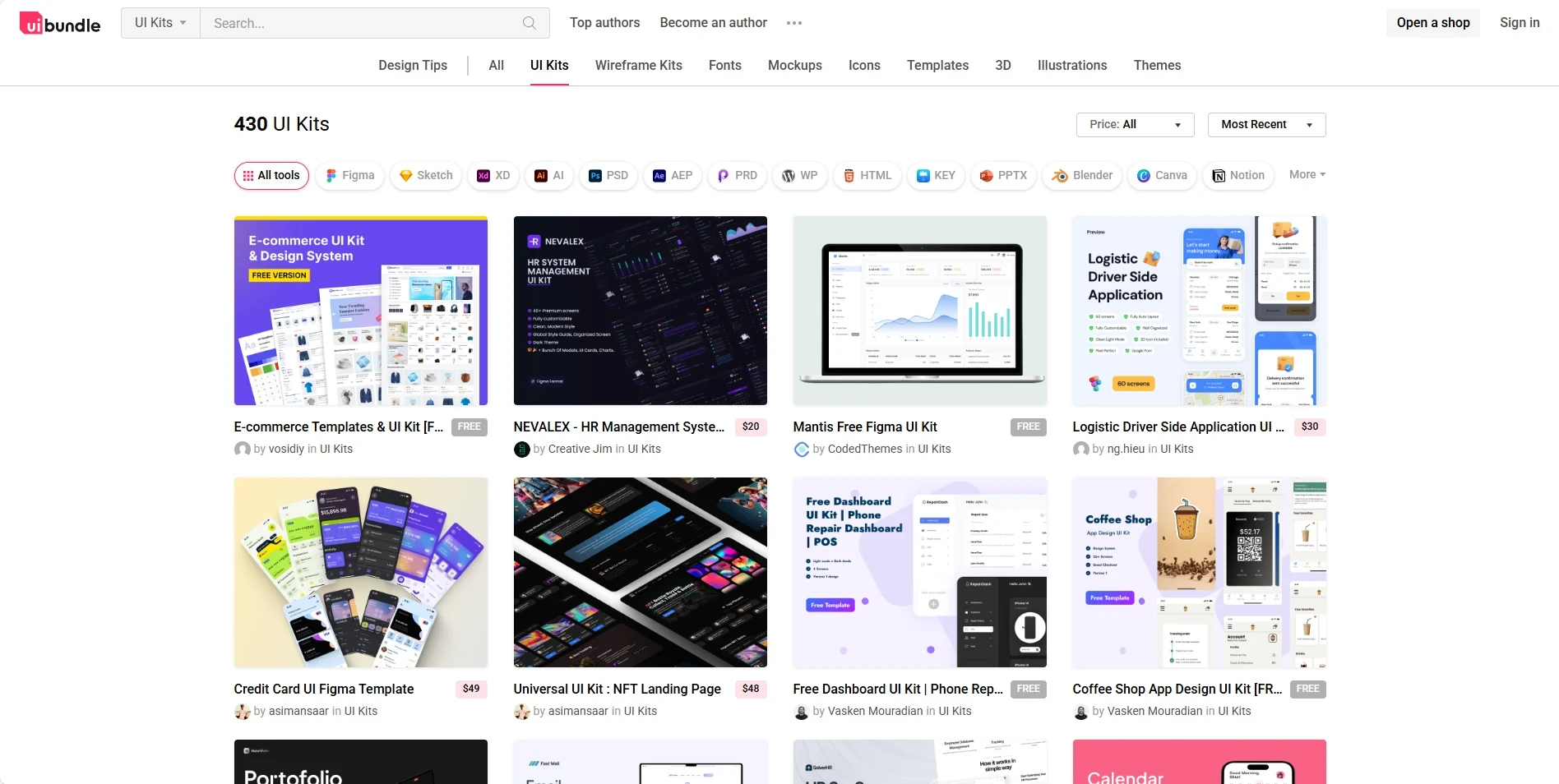Image resolution: width=1559 pixels, height=784 pixels.
Task: Filter by PowerPoint PPTX tool
Action: point(1003,176)
